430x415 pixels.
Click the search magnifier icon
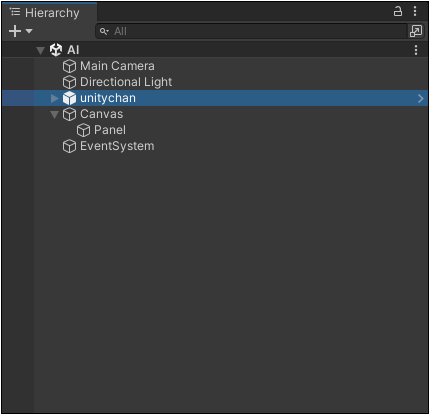(104, 31)
